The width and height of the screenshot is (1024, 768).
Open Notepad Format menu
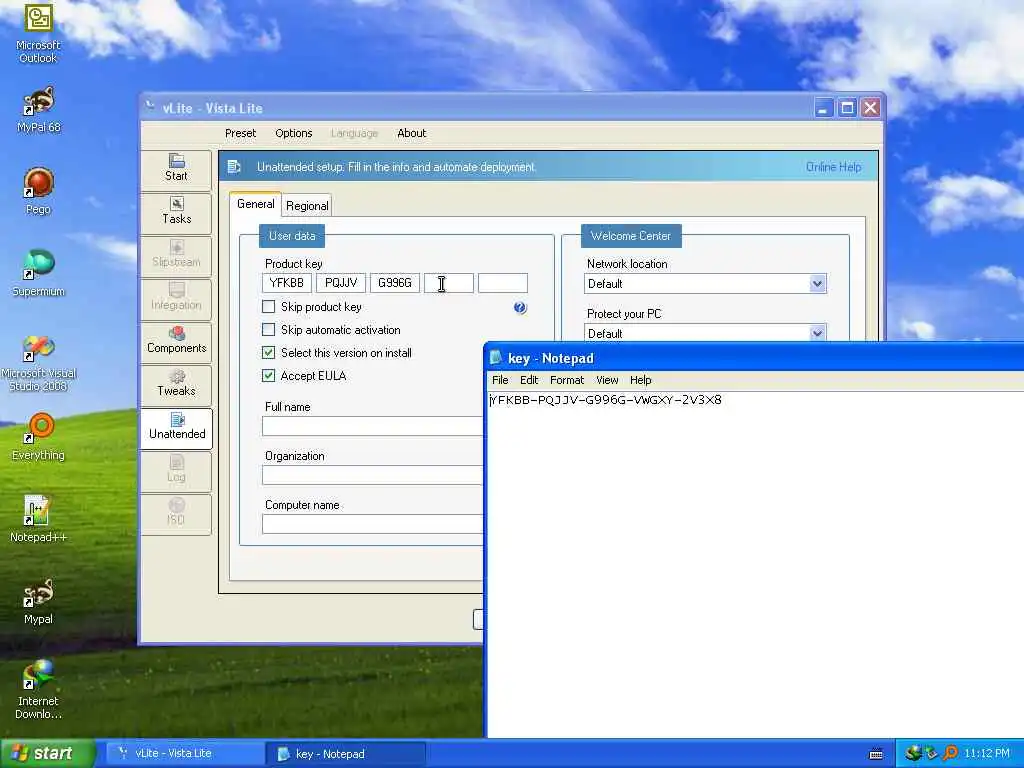(x=567, y=380)
